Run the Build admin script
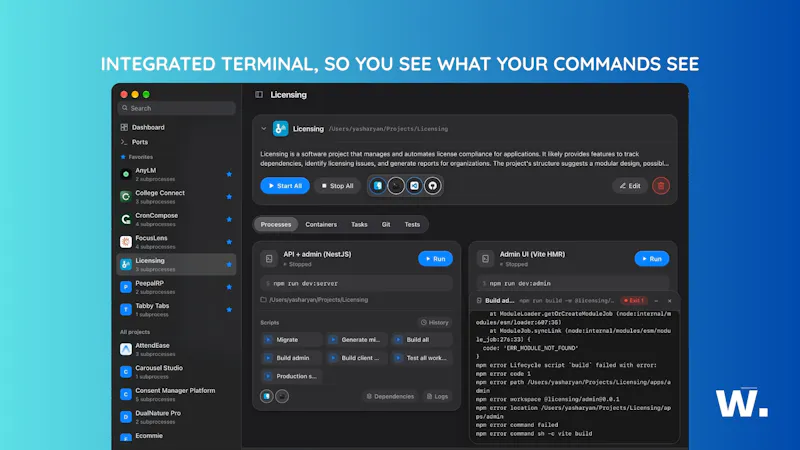 pyautogui.click(x=291, y=358)
